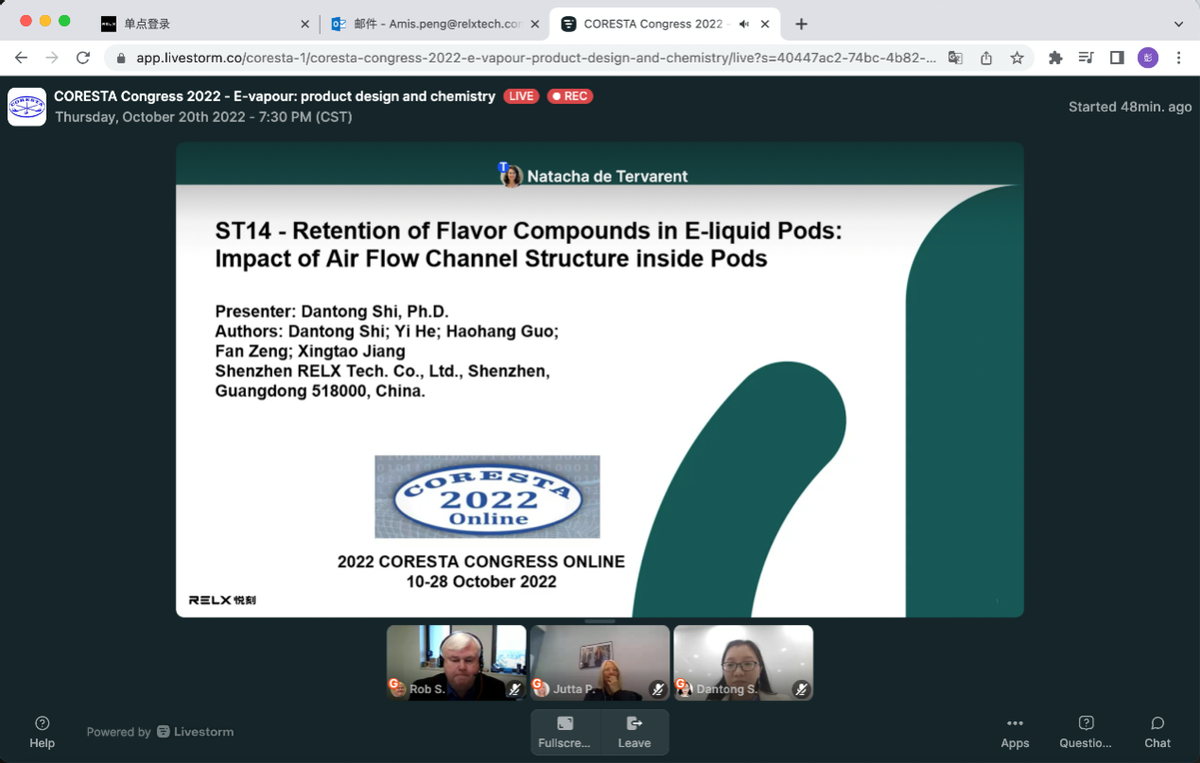Open the Chat panel

pos(1158,732)
